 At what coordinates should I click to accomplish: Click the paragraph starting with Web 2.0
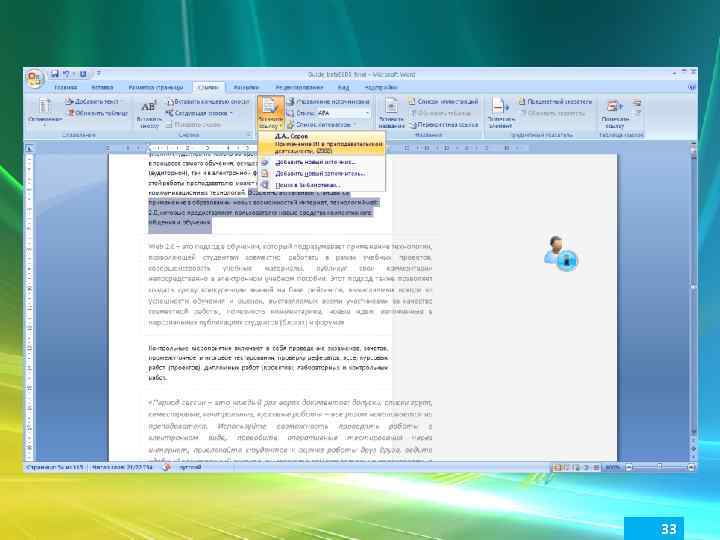[290, 284]
